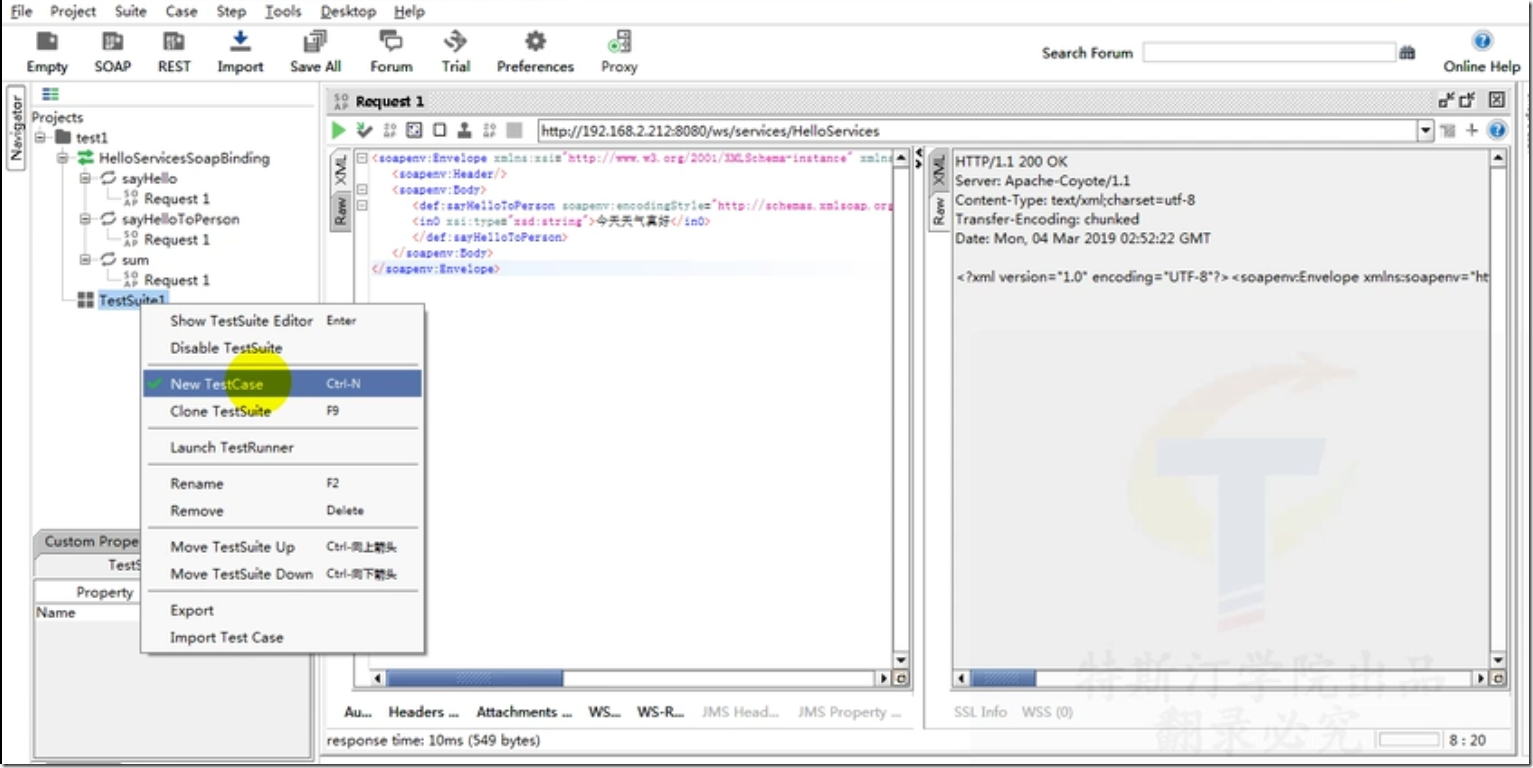1533x768 pixels.
Task: Click response viewer horizontal scrollbar thumb
Action: (1004, 678)
